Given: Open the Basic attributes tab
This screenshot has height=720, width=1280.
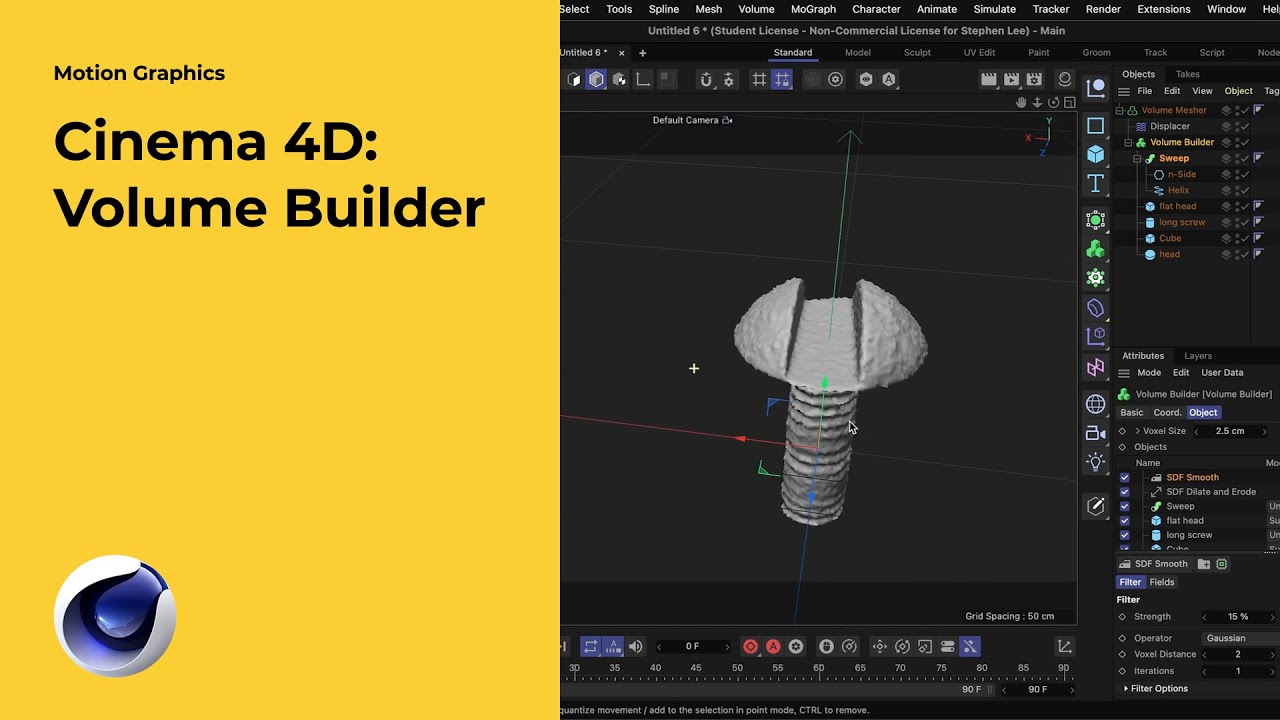Looking at the screenshot, I should 1131,412.
